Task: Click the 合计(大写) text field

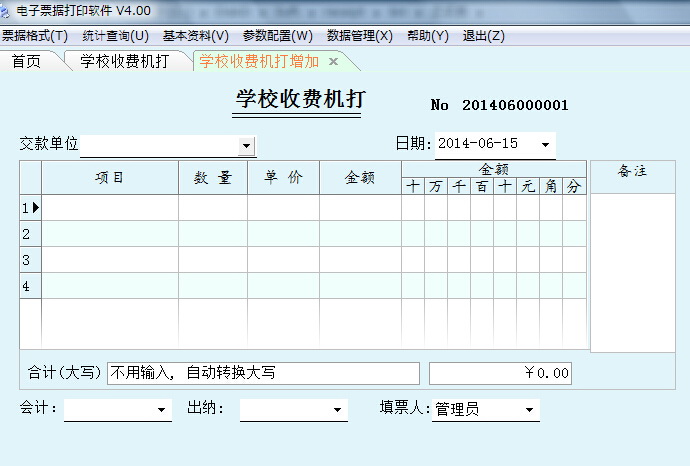Action: (x=263, y=373)
